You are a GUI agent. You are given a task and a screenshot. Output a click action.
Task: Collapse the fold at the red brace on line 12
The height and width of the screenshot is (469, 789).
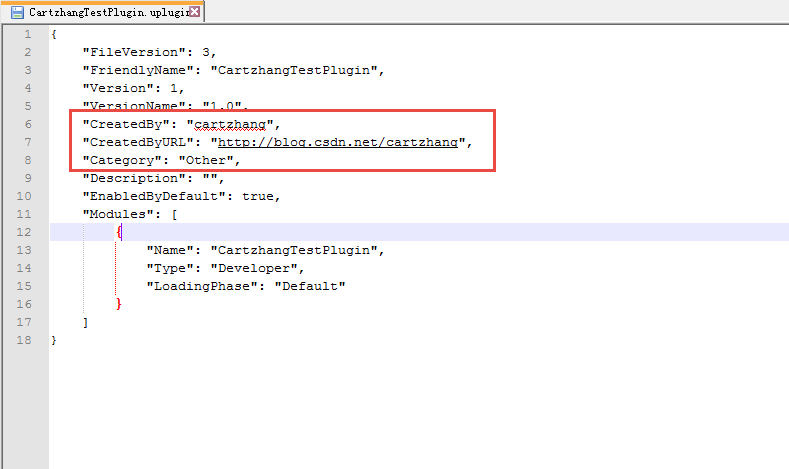tap(119, 232)
